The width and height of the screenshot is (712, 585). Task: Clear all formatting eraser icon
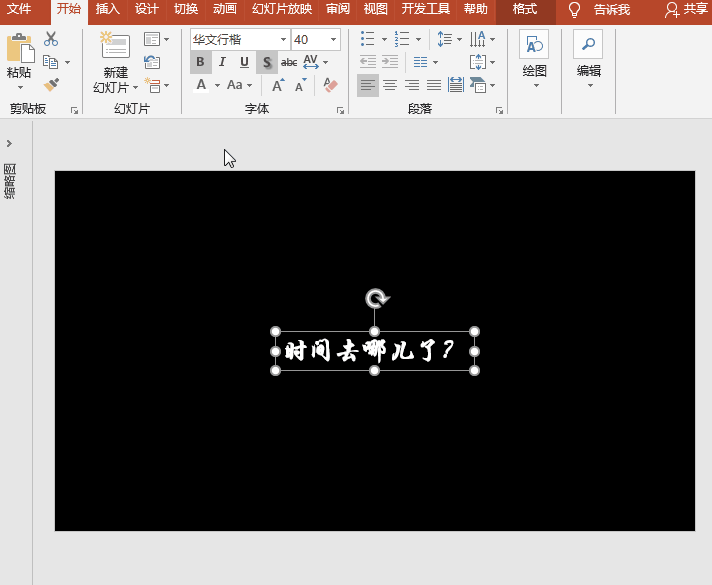click(x=330, y=85)
